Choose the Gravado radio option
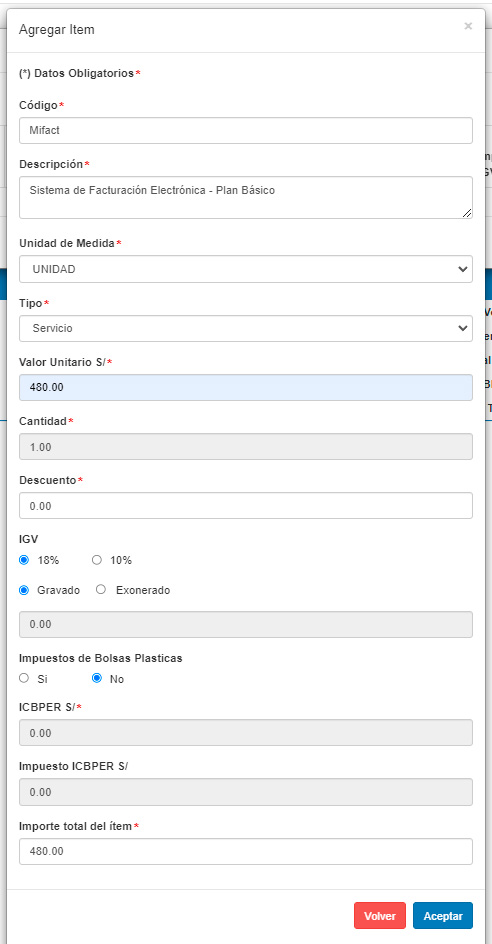This screenshot has height=944, width=492. 24,590
